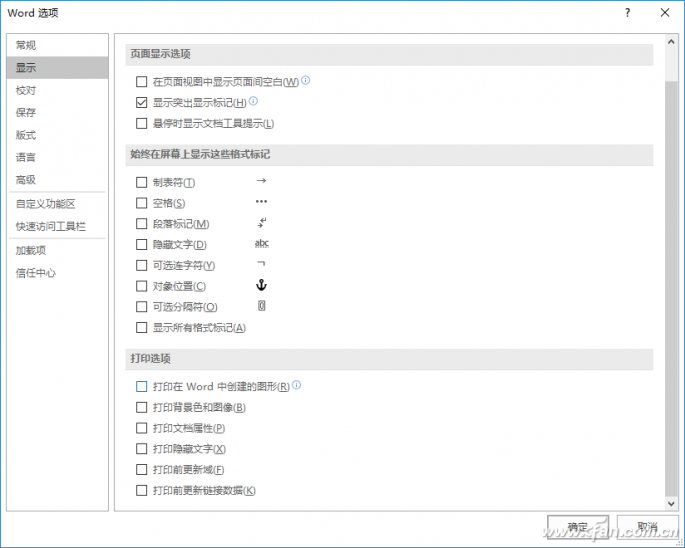
Task: Click info icon beside 在页面视图中显示页面间空白
Action: click(306, 81)
